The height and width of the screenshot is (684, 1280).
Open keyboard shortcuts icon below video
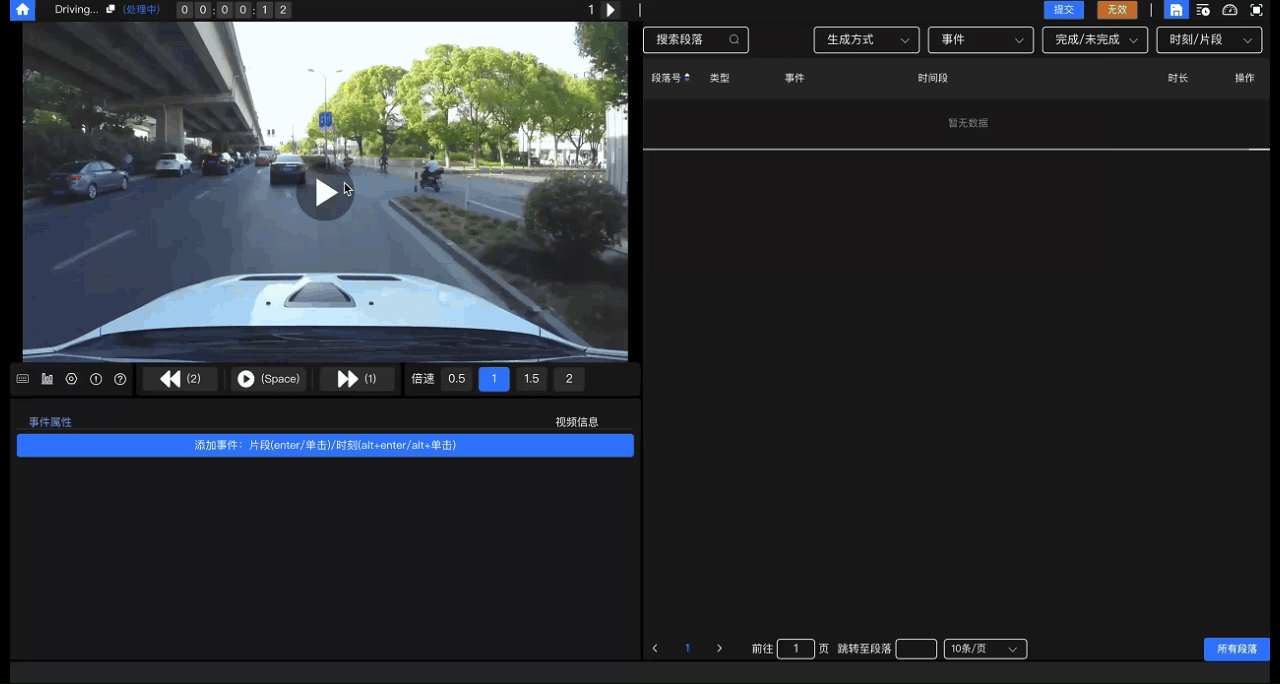(23, 379)
